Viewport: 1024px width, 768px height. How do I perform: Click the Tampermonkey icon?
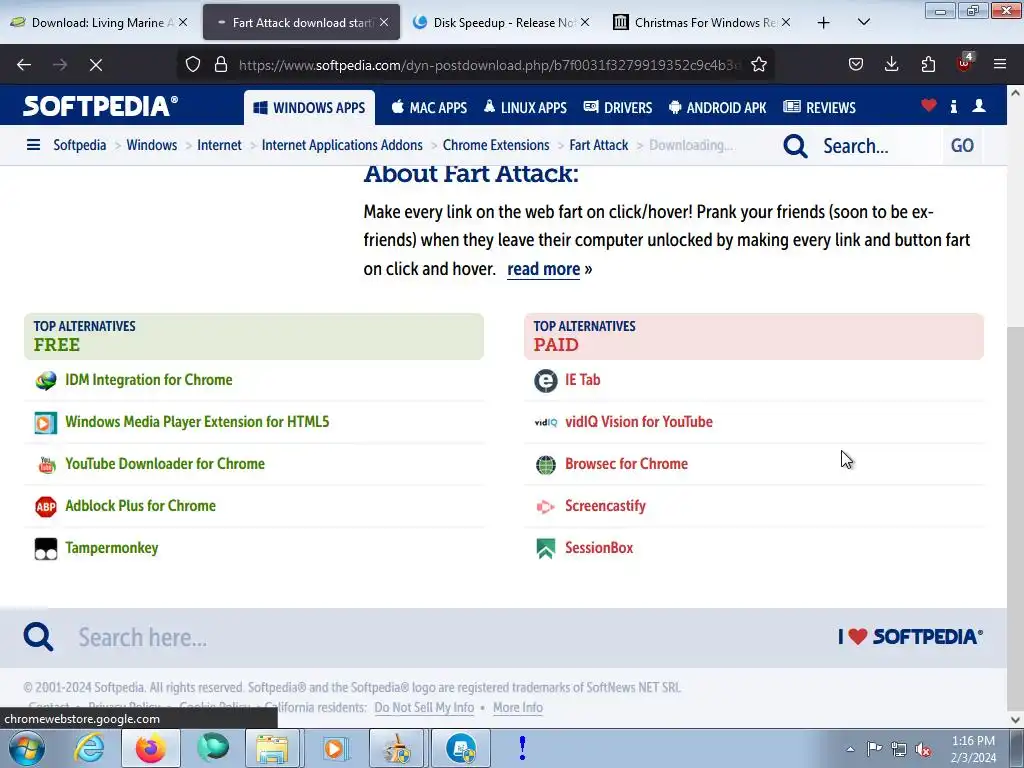[x=46, y=549]
